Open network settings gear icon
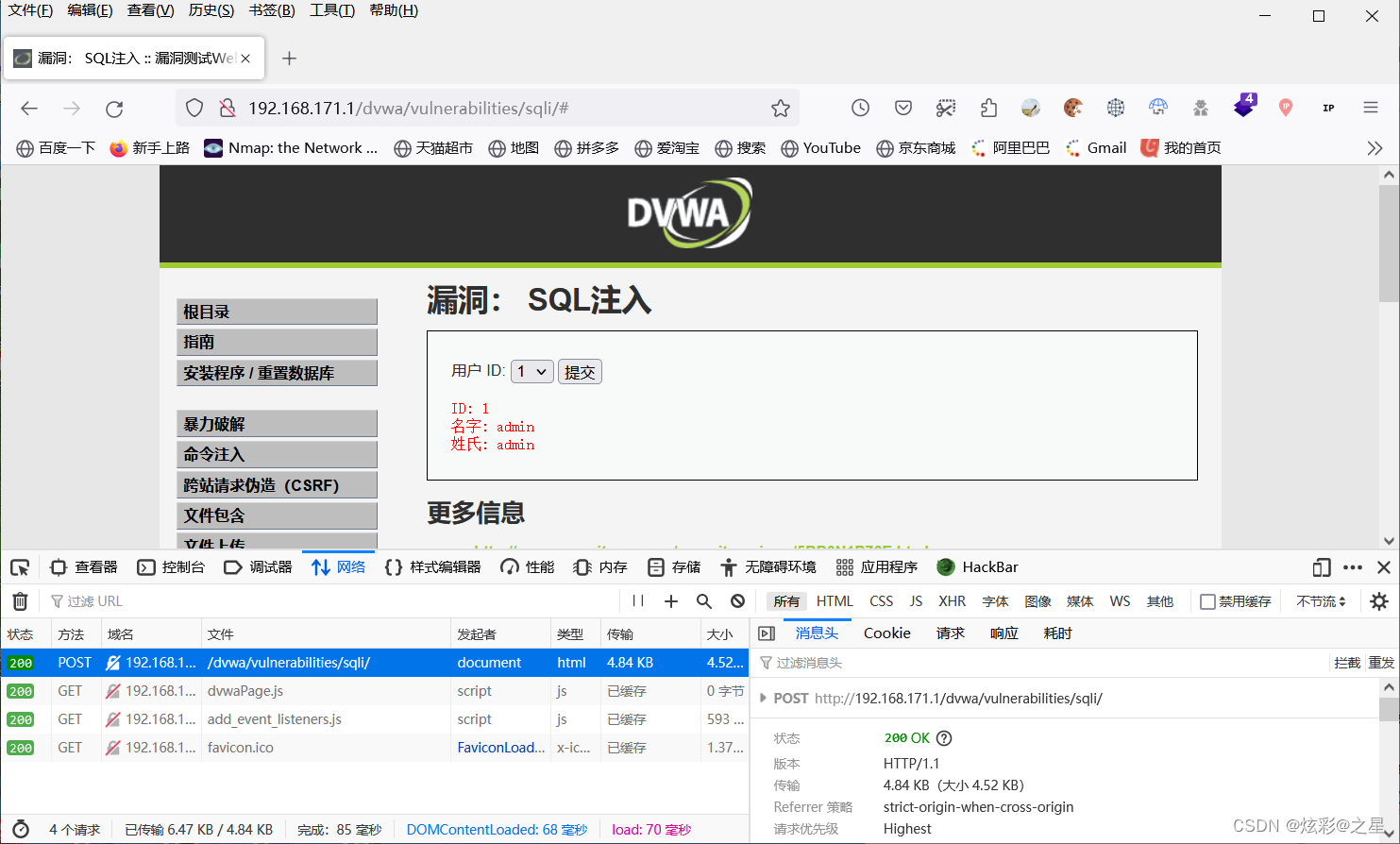This screenshot has width=1400, height=844. pos(1379,601)
